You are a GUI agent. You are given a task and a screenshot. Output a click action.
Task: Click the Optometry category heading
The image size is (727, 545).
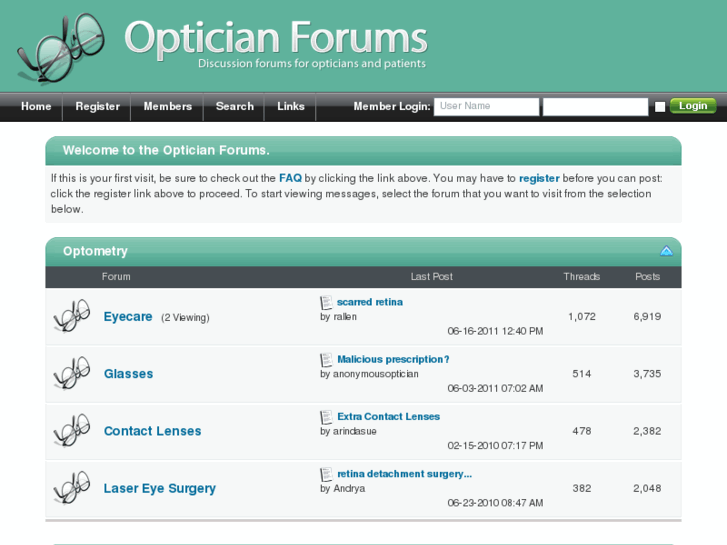click(x=95, y=251)
